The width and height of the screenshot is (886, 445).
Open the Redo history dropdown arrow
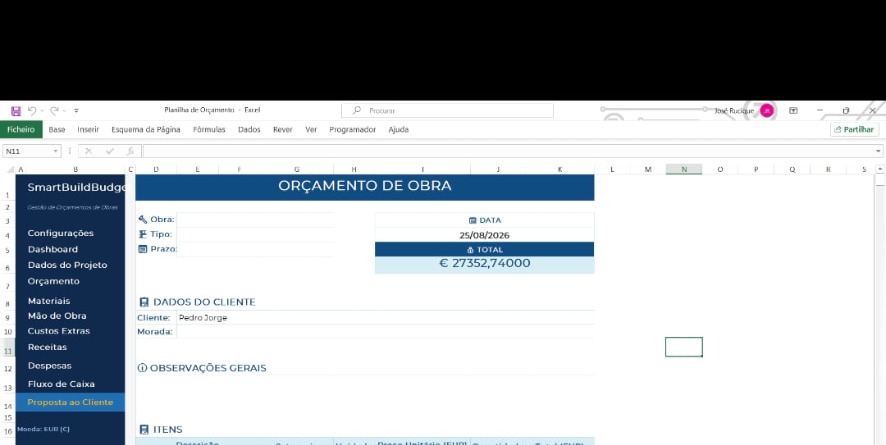64,111
